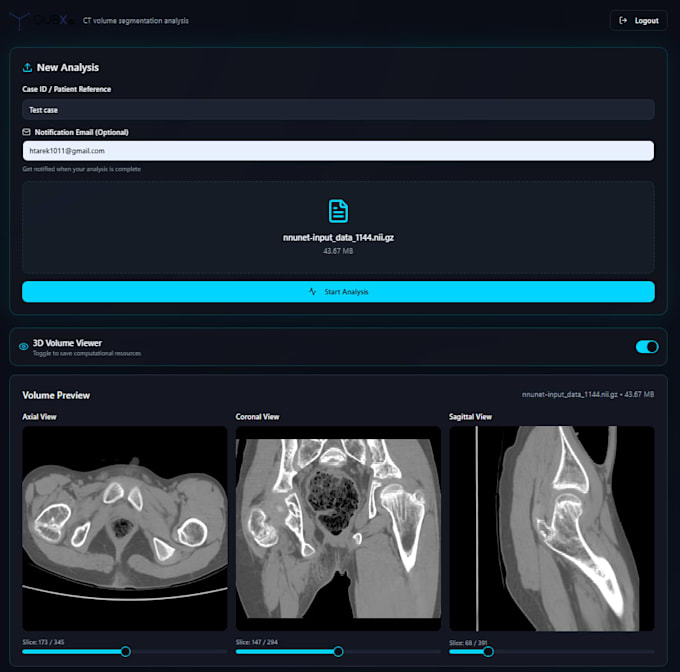Click 'Get notified when your analysis is complete'

[82, 169]
